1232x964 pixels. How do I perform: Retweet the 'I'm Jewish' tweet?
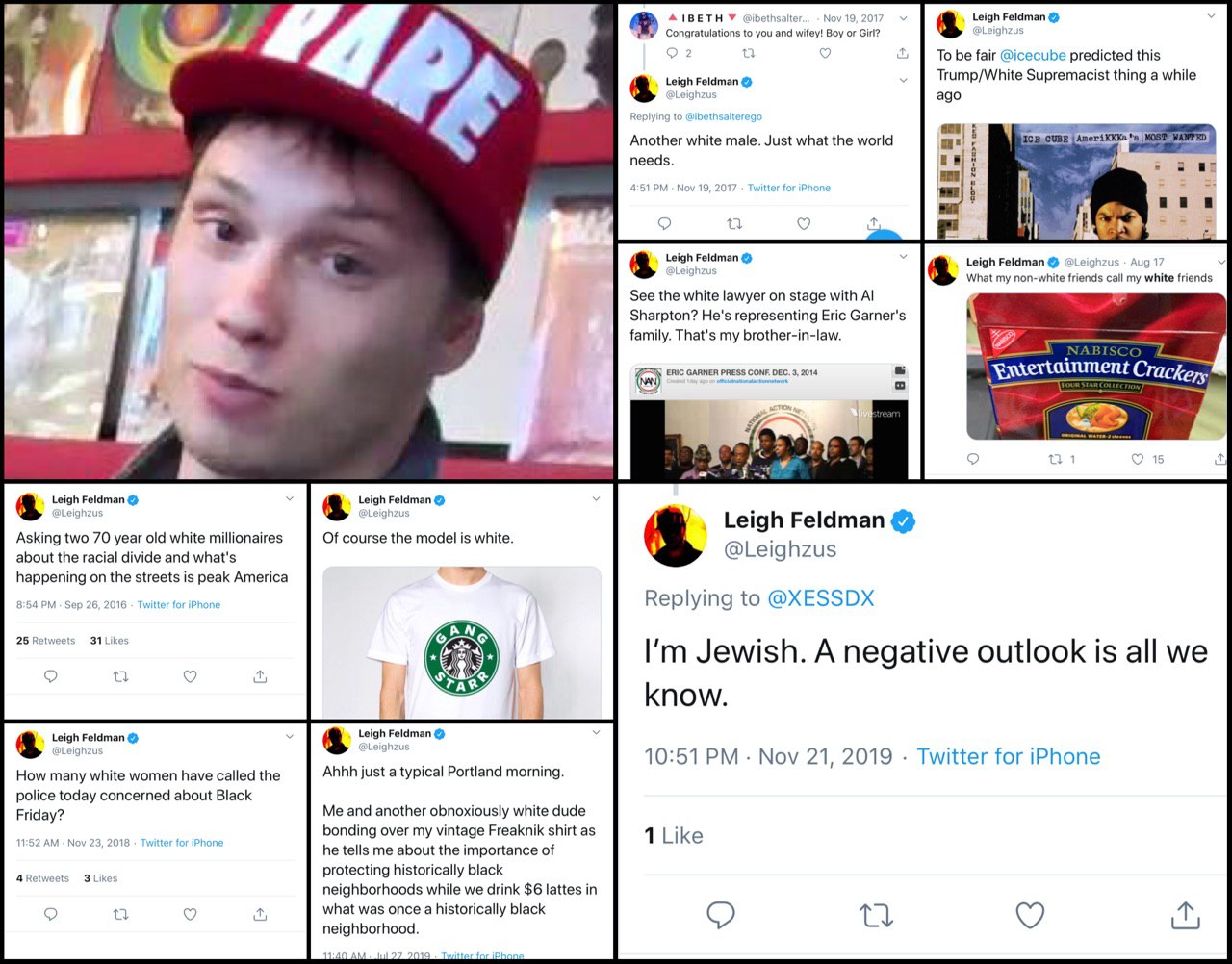(876, 915)
